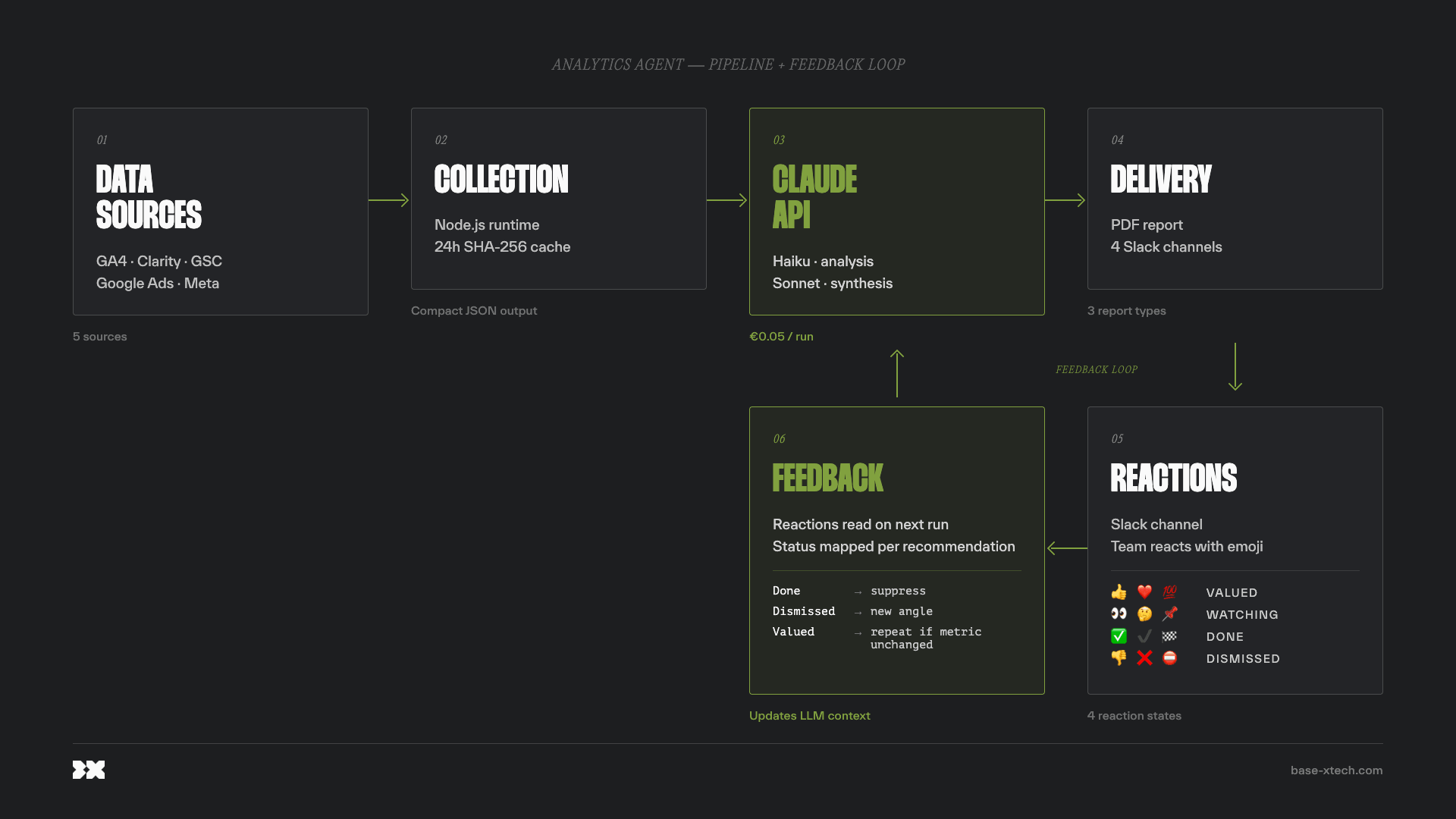Image resolution: width=1456 pixels, height=819 pixels.
Task: Click the 'suppress' action text
Action: point(898,591)
